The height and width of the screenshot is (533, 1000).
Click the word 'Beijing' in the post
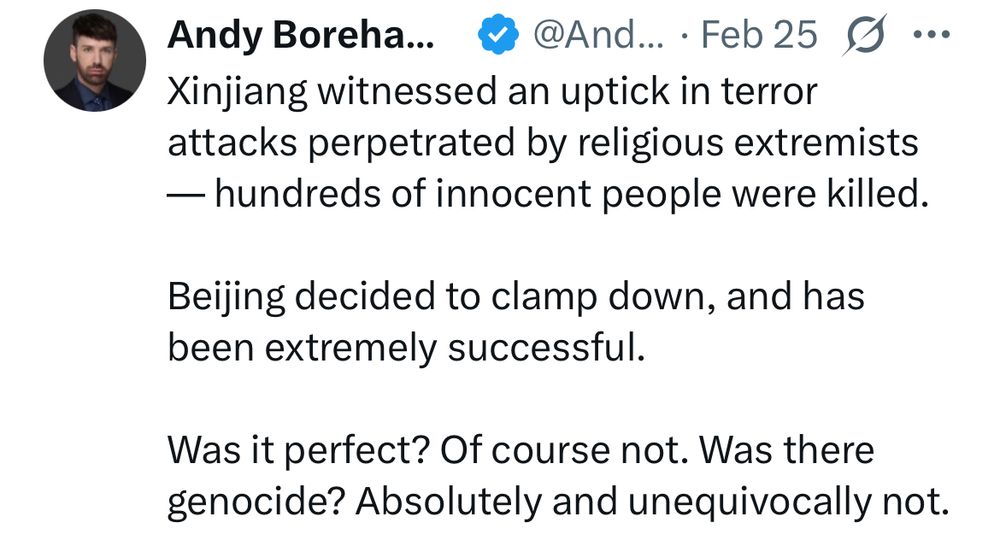pyautogui.click(x=226, y=298)
